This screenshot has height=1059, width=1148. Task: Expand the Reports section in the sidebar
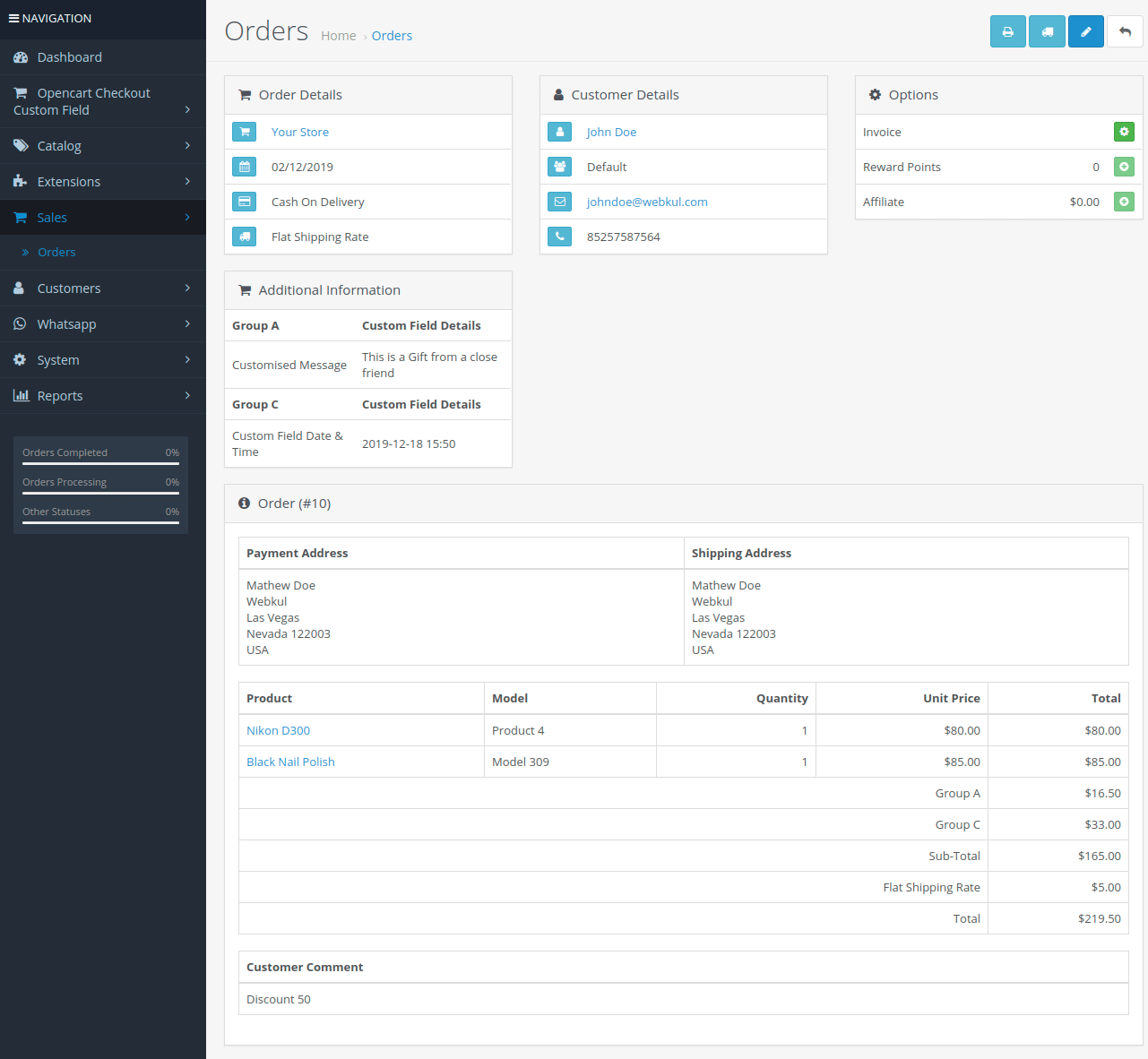[x=187, y=395]
